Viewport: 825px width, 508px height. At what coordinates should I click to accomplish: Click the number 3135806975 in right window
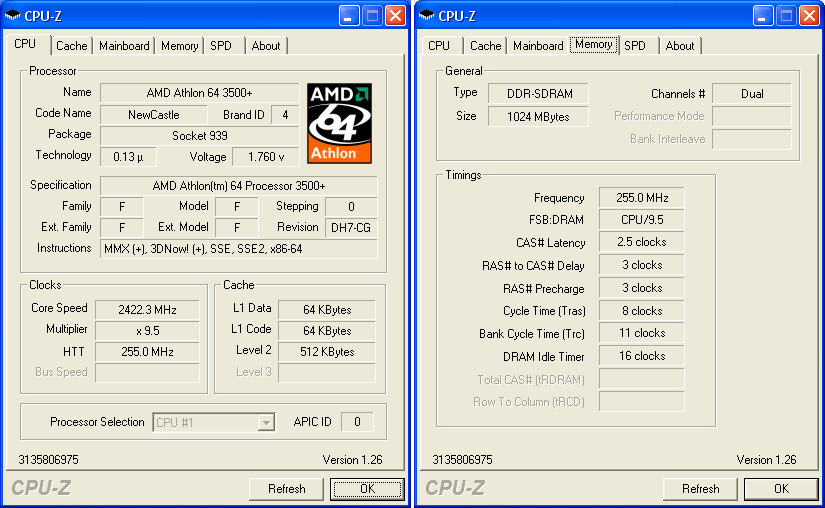point(462,460)
